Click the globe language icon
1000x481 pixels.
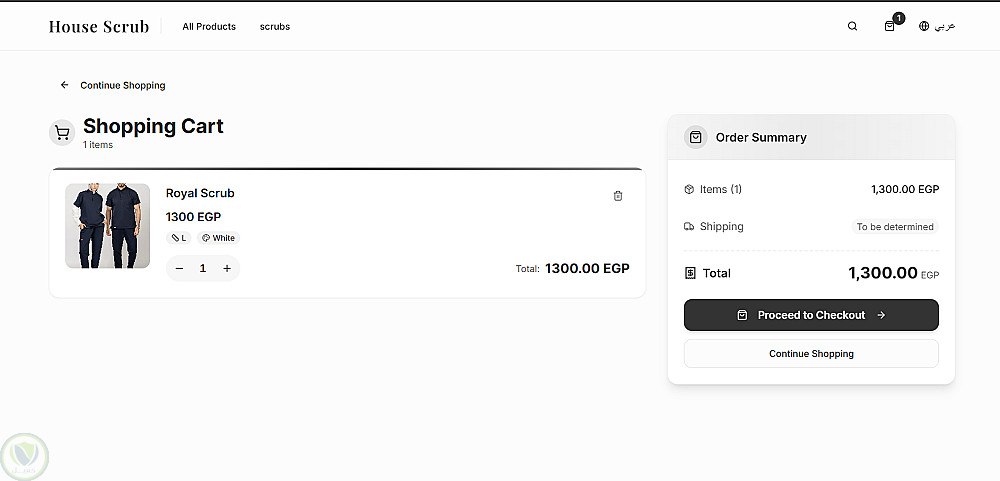click(x=924, y=27)
